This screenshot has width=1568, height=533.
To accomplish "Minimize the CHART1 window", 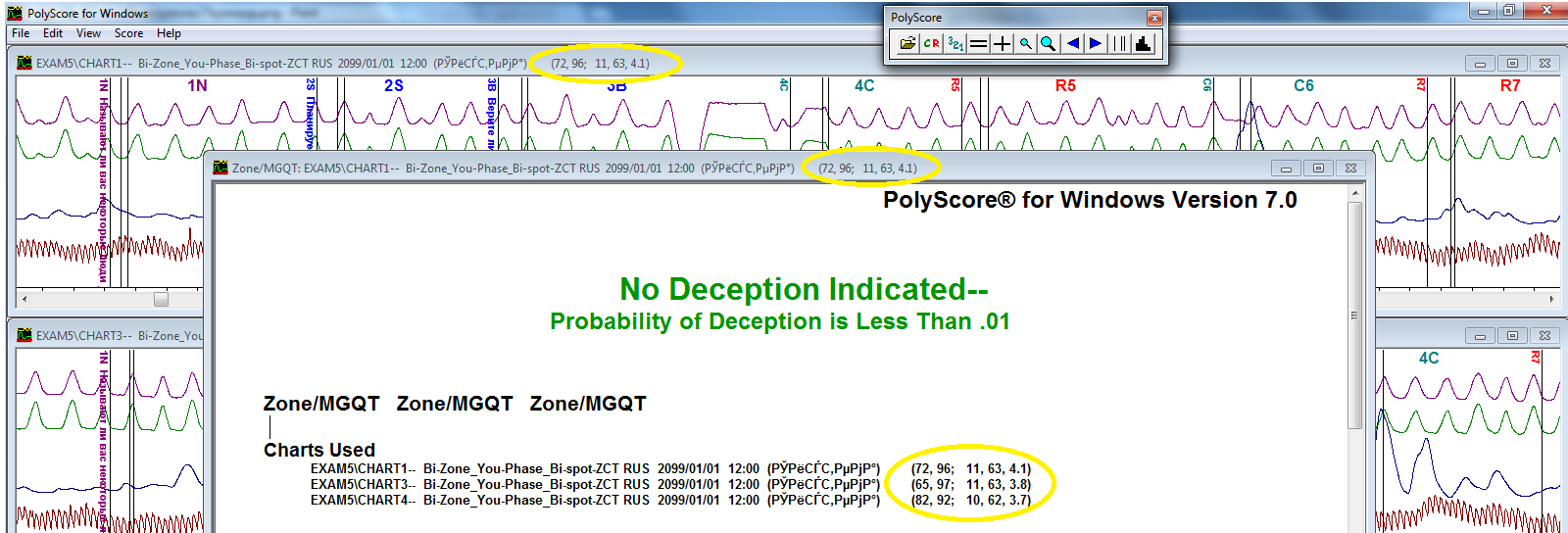I will click(1480, 64).
